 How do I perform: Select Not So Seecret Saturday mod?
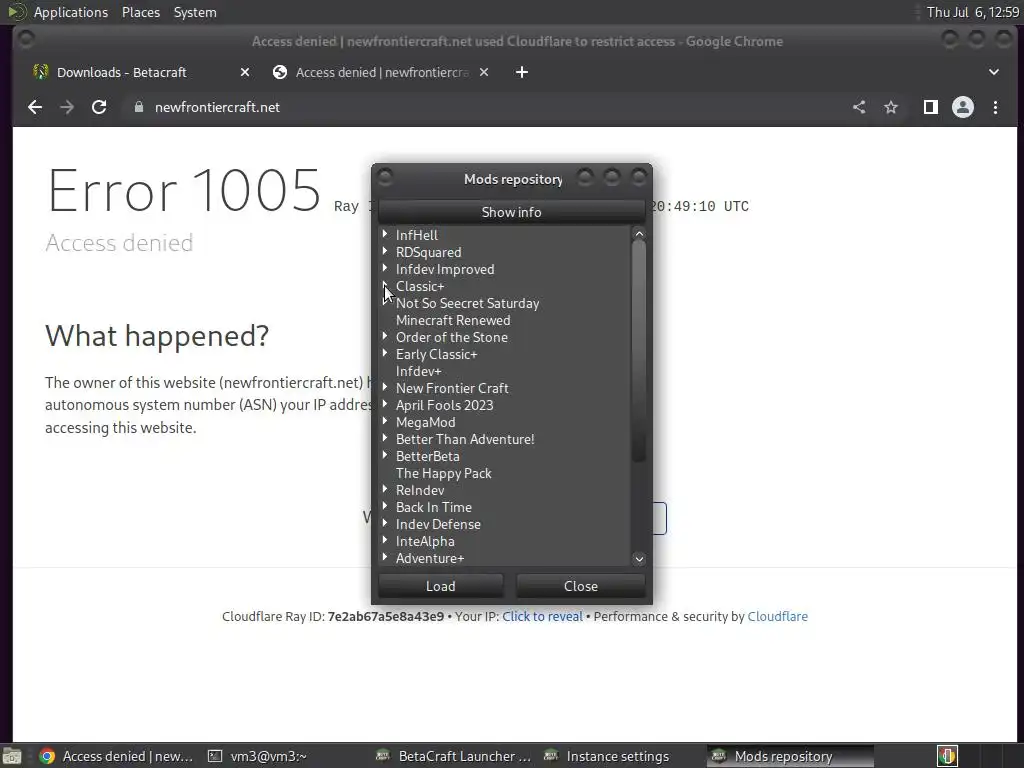click(x=468, y=303)
